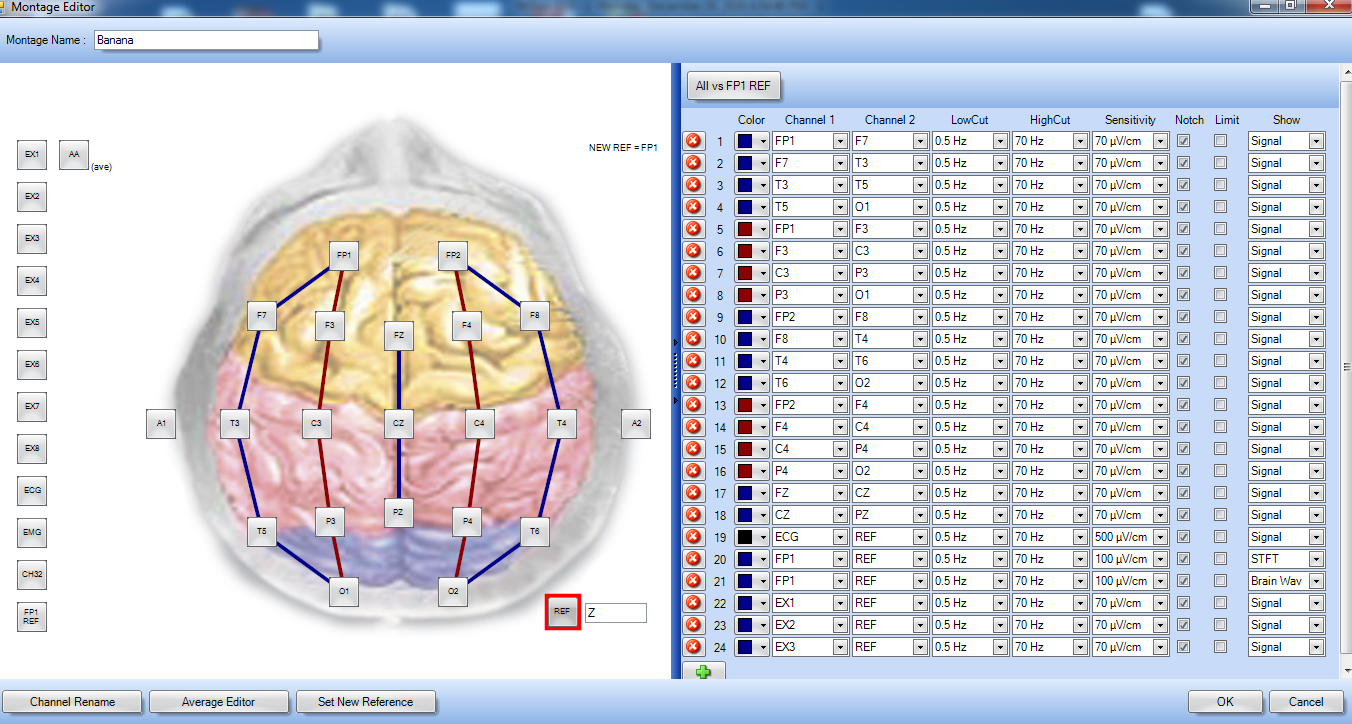Click All vs FP1 REF button
Viewport: 1352px width, 724px height.
pyautogui.click(x=733, y=86)
